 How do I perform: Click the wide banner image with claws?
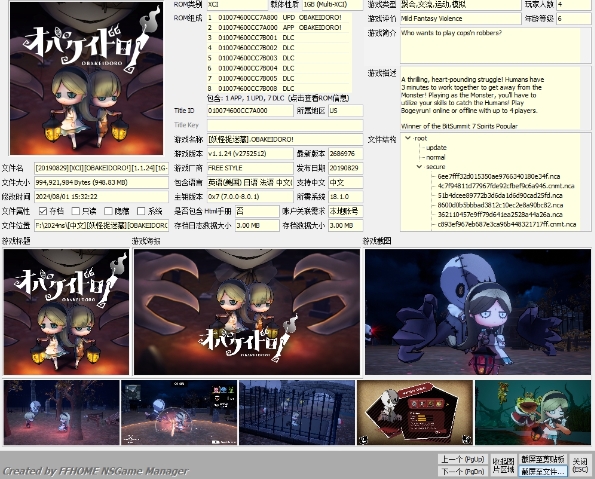click(x=247, y=312)
